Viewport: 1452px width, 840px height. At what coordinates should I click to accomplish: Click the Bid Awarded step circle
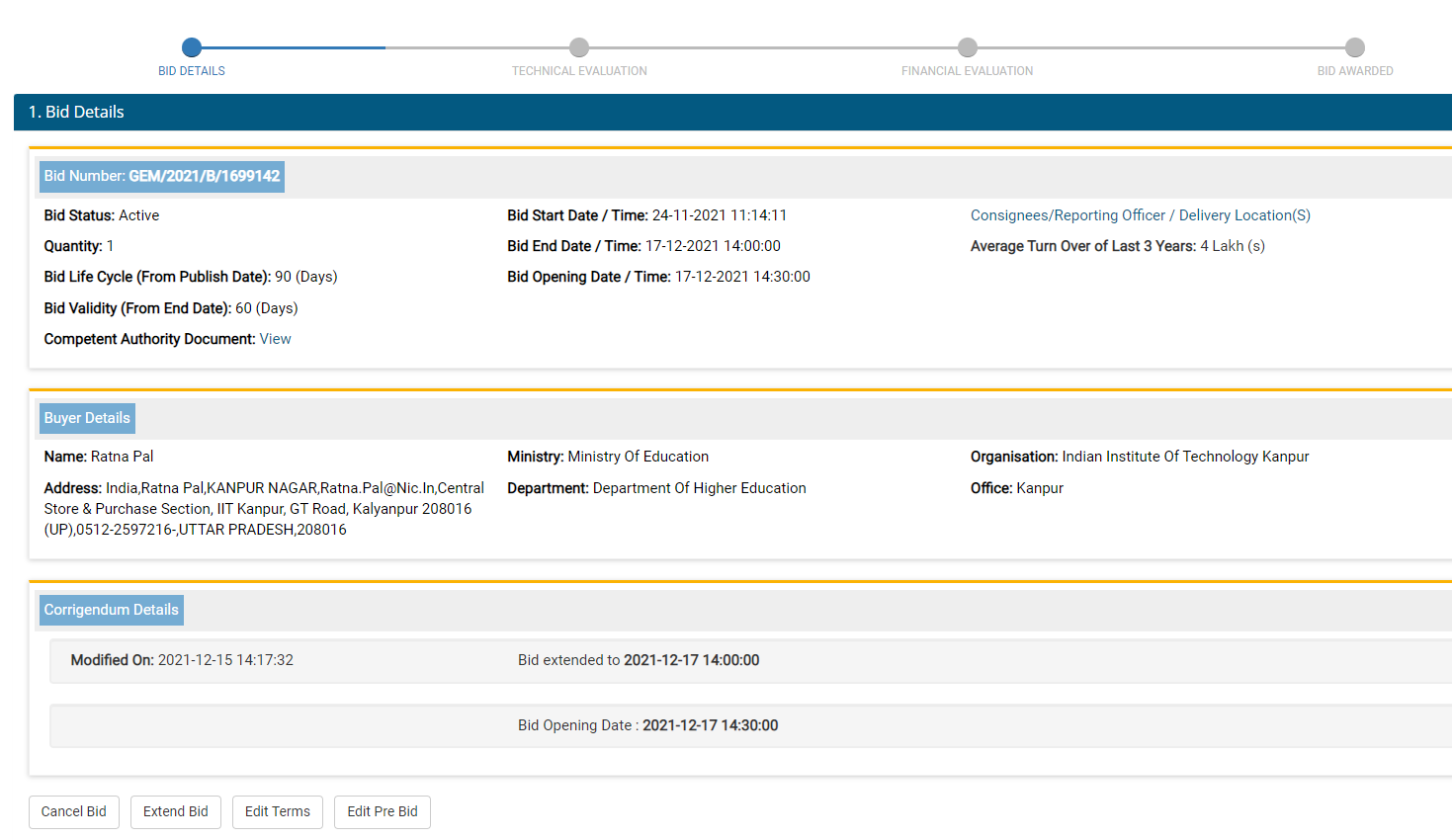[1355, 47]
